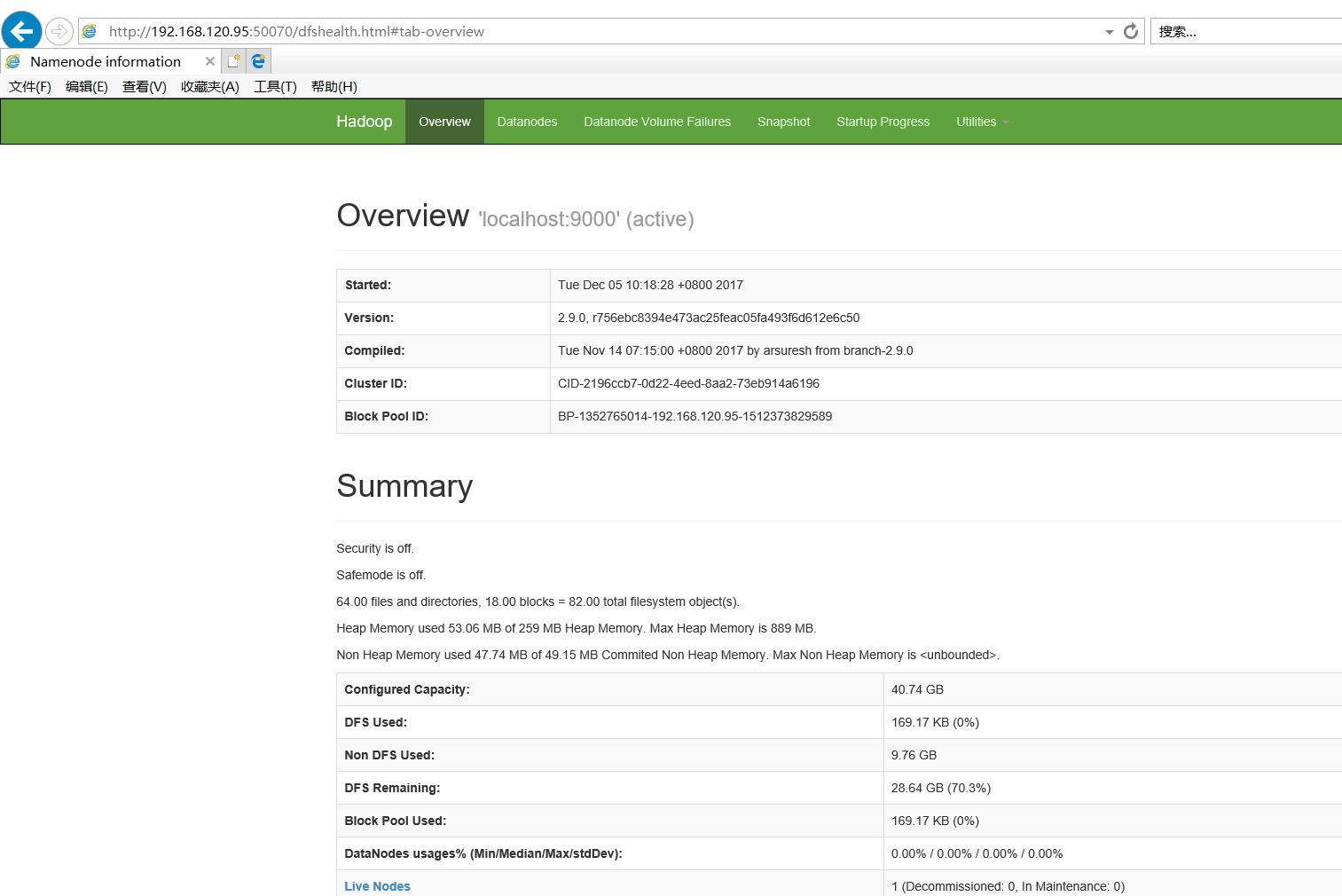
Task: Click the 'Safemode is off.' text
Action: pos(381,575)
